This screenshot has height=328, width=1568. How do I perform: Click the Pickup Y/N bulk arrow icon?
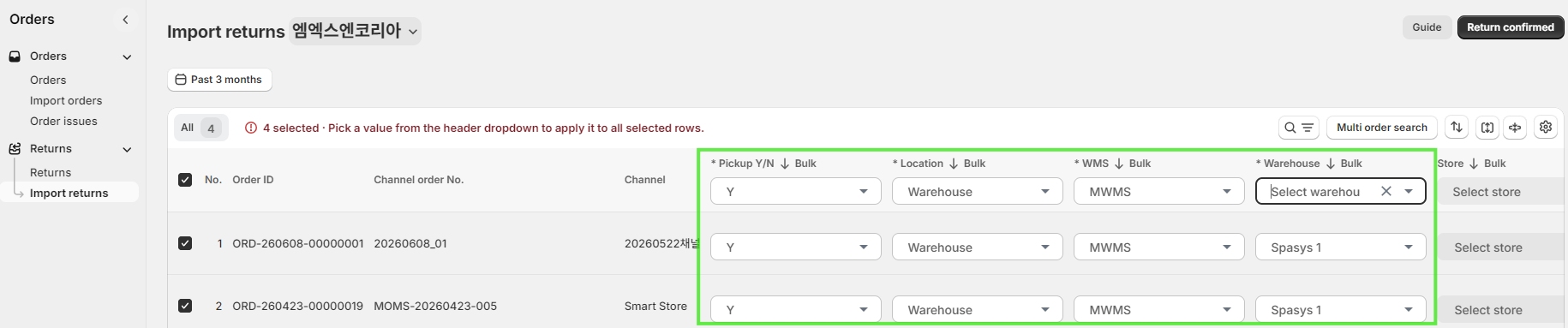point(785,164)
